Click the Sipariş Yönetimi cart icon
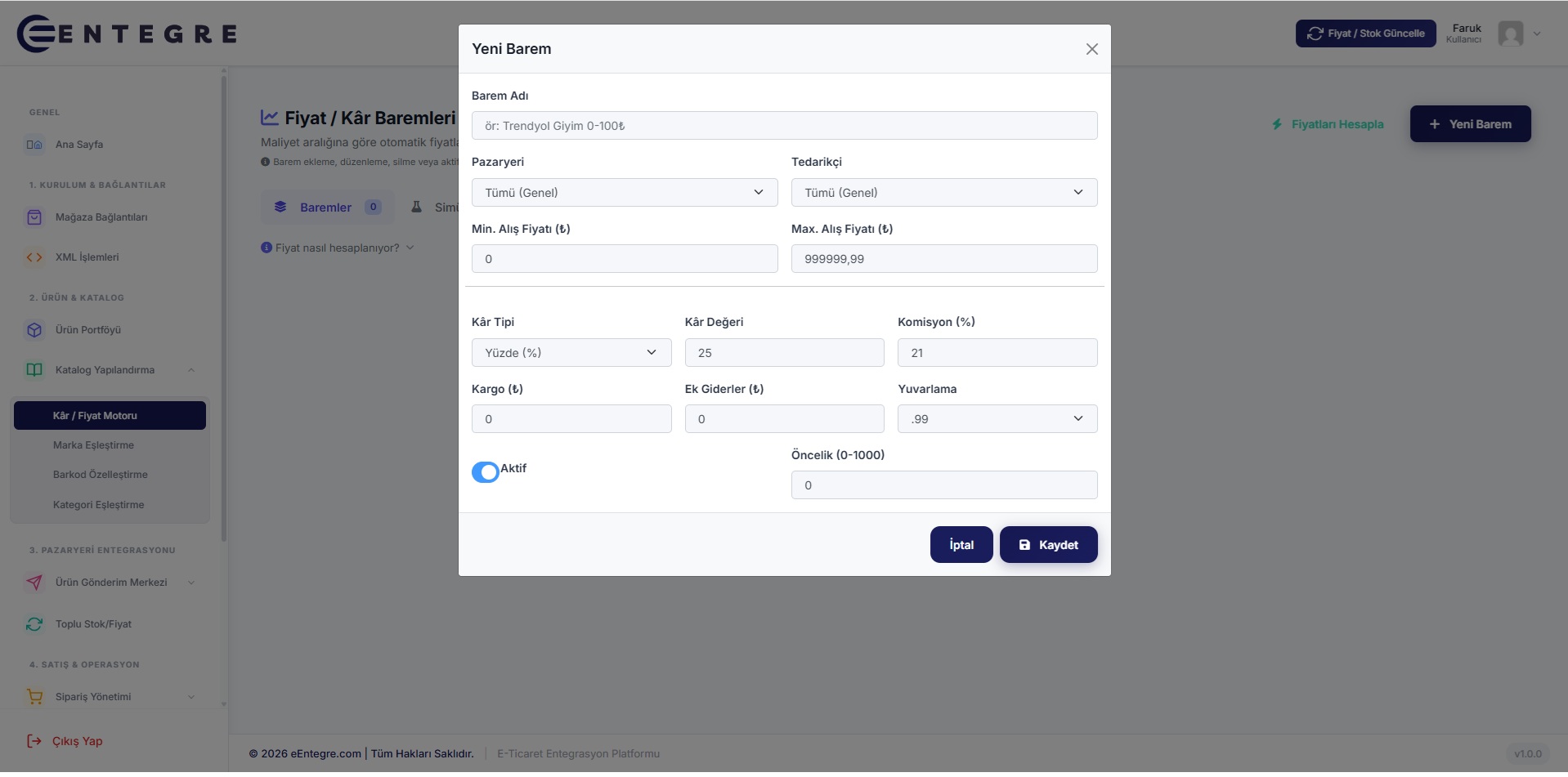 pyautogui.click(x=34, y=697)
